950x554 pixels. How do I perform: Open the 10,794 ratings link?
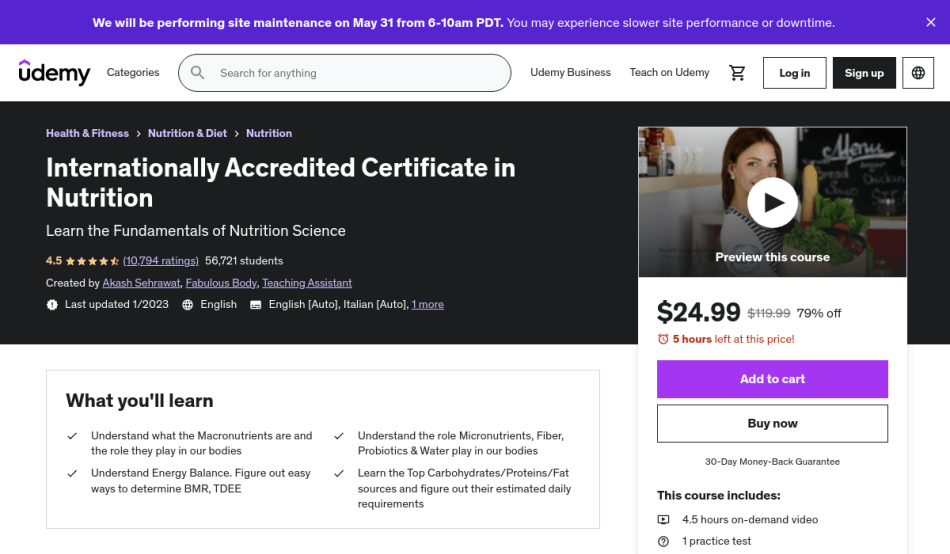click(x=161, y=261)
